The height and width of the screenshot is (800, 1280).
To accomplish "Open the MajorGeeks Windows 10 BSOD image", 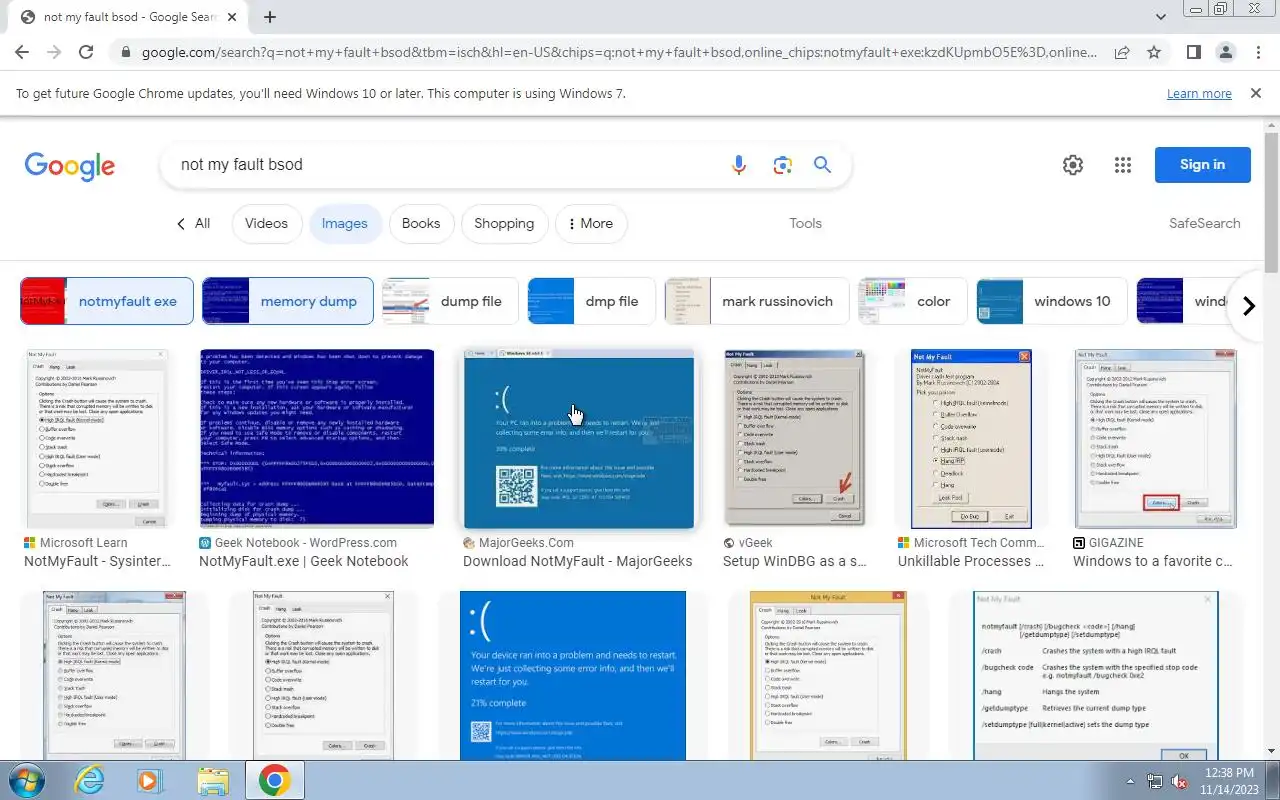I will coord(578,438).
